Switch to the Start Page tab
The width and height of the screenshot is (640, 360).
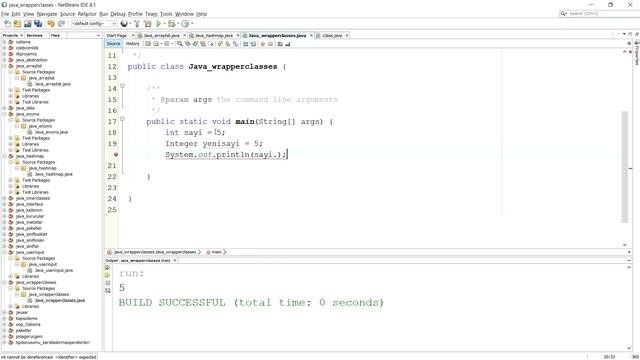(x=116, y=36)
